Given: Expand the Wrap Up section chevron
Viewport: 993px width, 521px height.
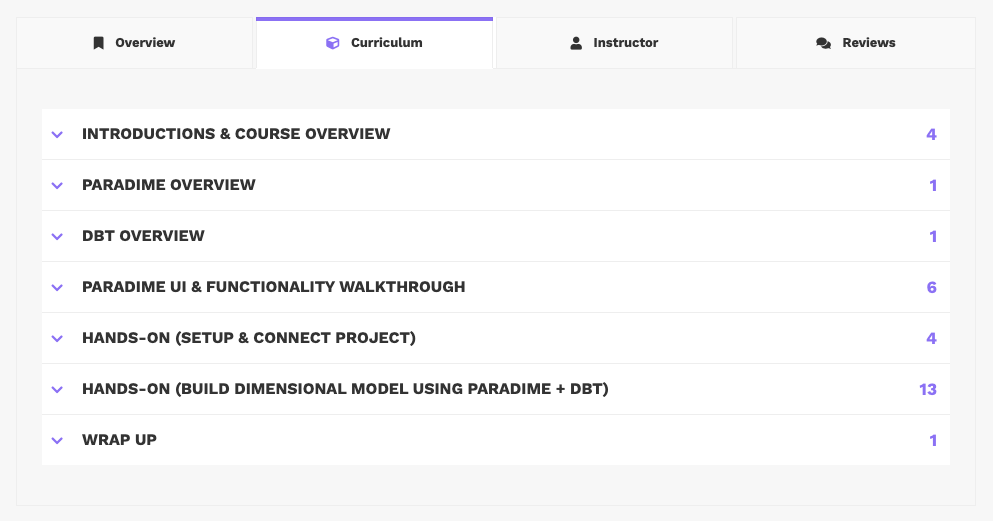Looking at the screenshot, I should coord(57,440).
